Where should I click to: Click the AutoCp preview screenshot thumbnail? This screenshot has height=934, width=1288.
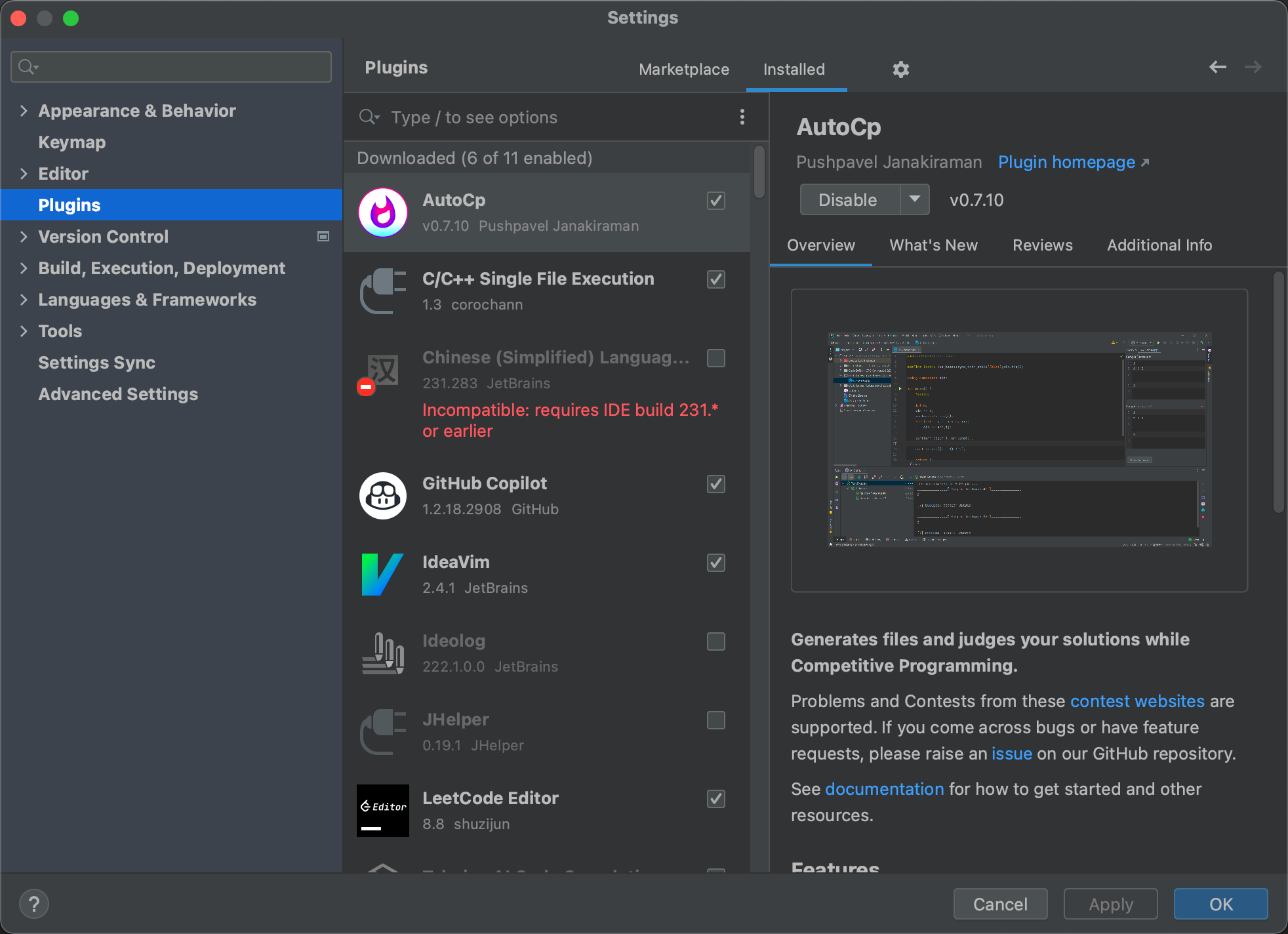1018,439
